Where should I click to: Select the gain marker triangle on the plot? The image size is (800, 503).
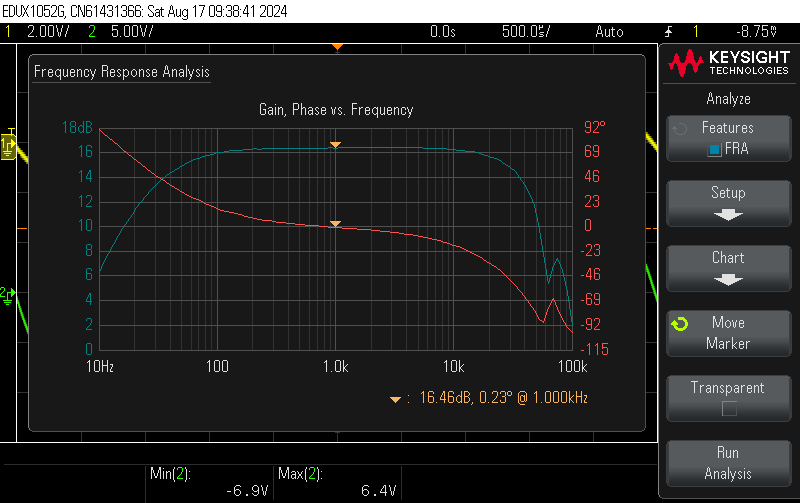(x=336, y=146)
